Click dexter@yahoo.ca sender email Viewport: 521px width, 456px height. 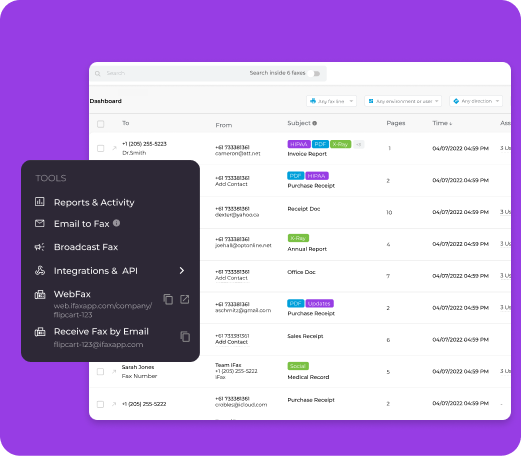[237, 215]
